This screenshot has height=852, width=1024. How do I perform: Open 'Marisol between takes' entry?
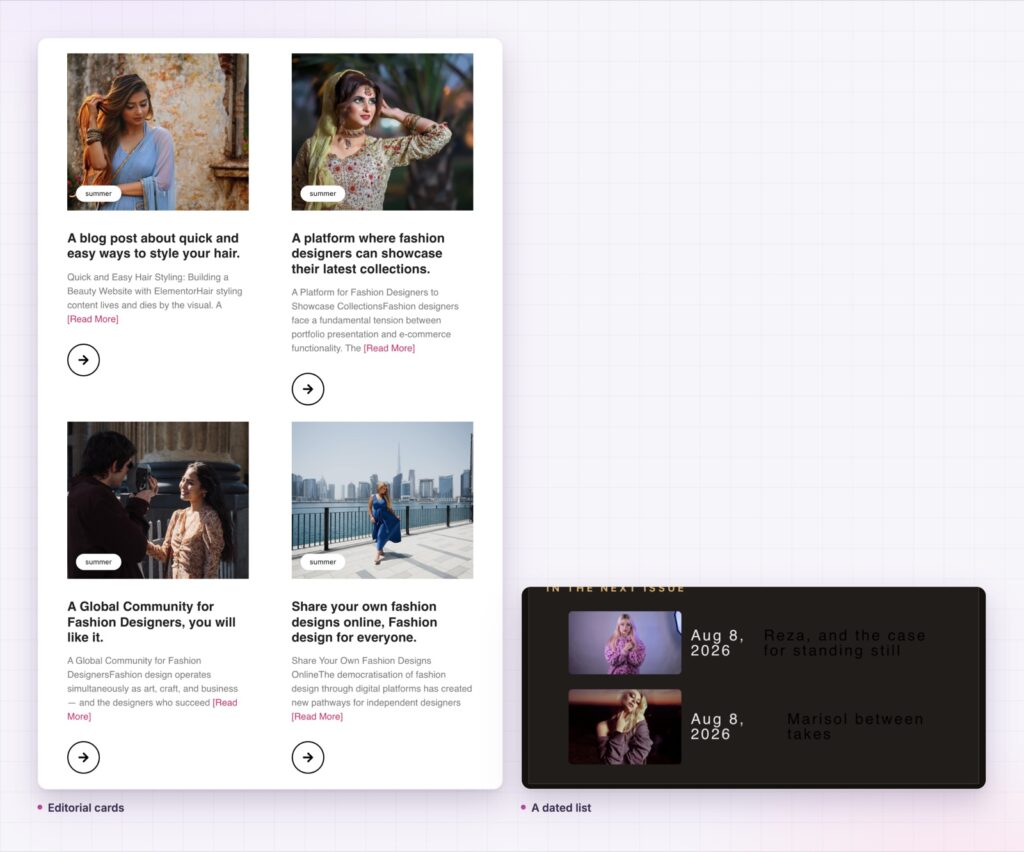tap(855, 727)
